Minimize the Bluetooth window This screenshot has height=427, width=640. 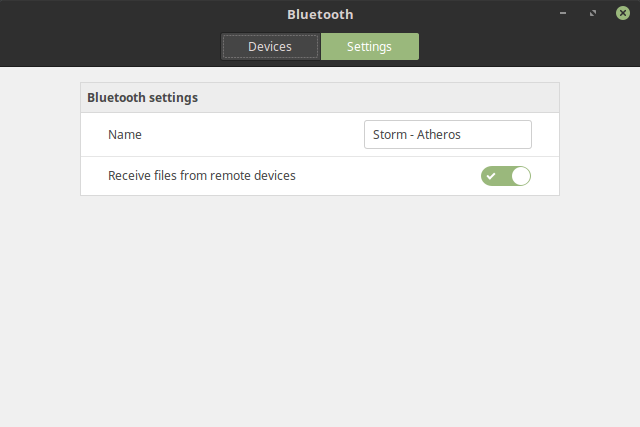563,13
